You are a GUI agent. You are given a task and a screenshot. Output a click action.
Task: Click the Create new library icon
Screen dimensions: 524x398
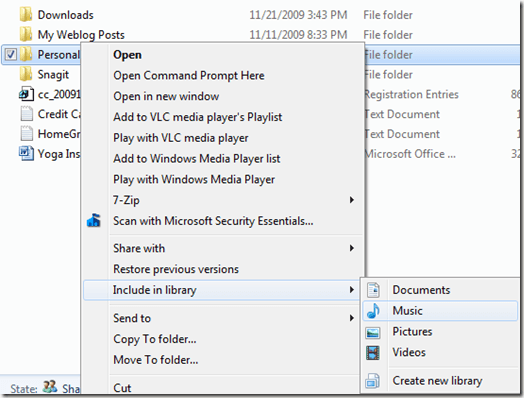coord(372,381)
